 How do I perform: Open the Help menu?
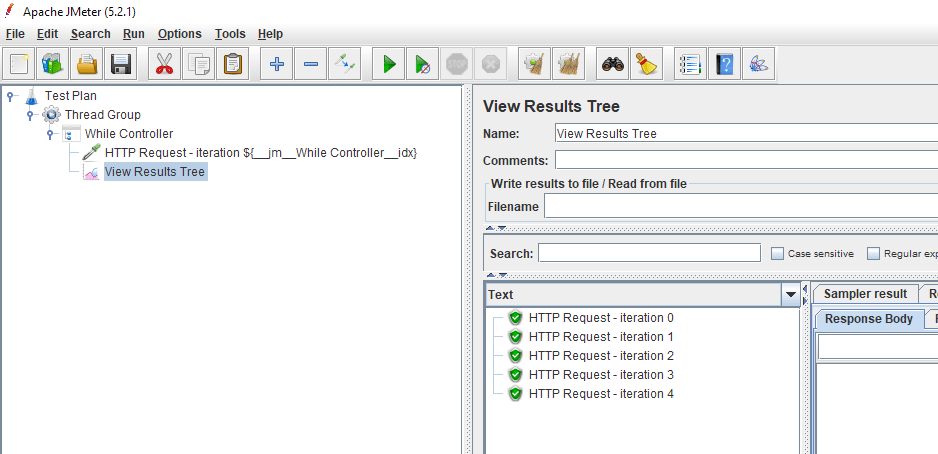(270, 34)
